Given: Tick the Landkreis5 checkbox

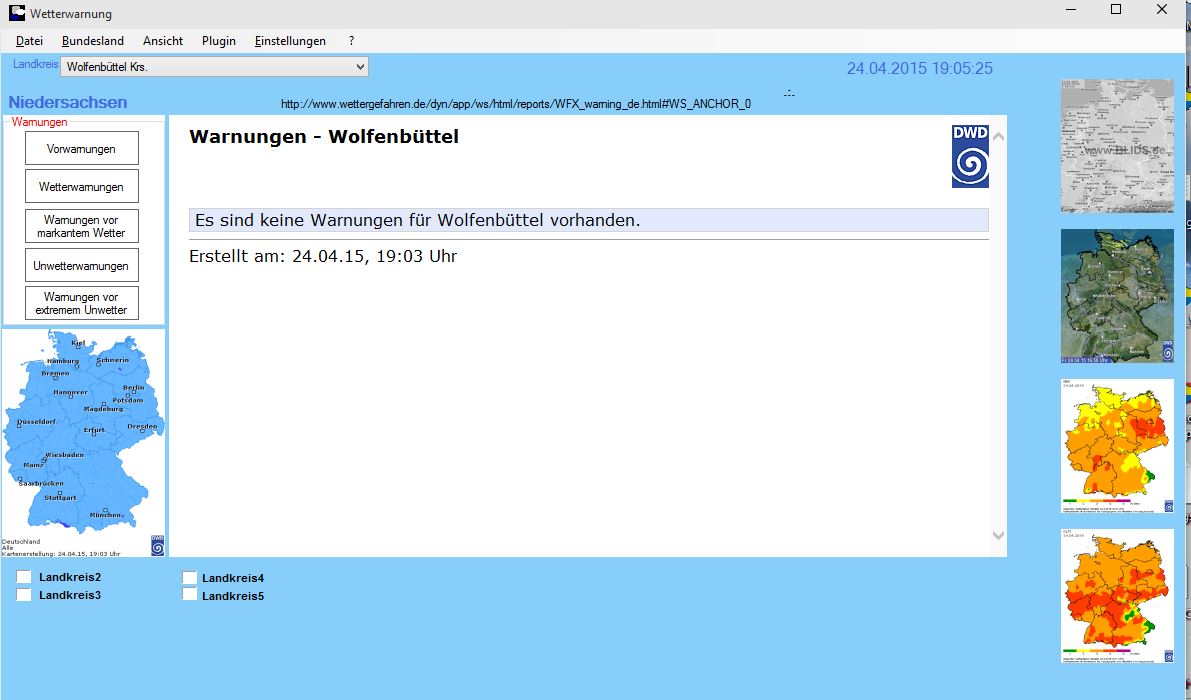Looking at the screenshot, I should point(190,595).
